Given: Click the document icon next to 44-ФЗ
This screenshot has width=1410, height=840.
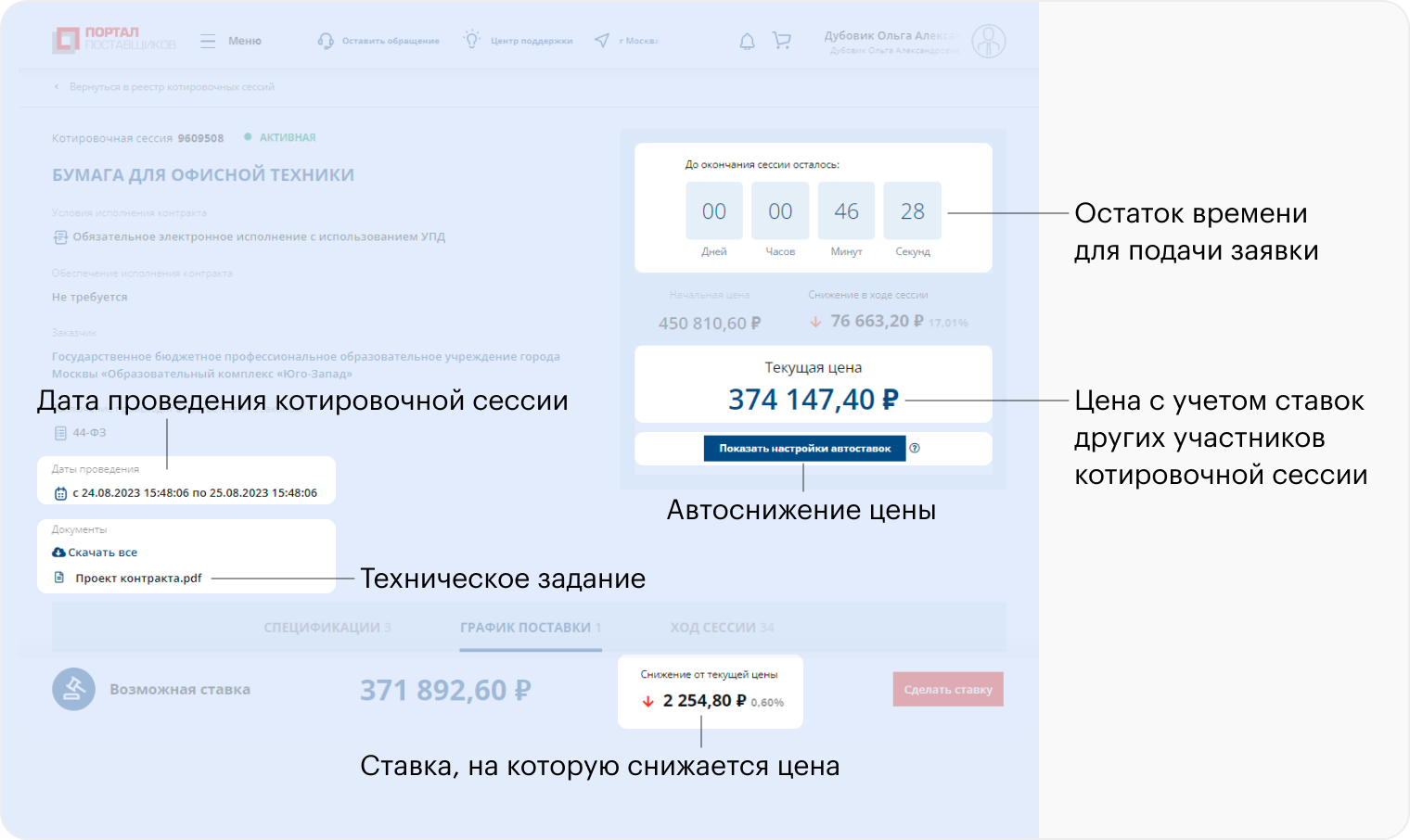Looking at the screenshot, I should pos(60,433).
